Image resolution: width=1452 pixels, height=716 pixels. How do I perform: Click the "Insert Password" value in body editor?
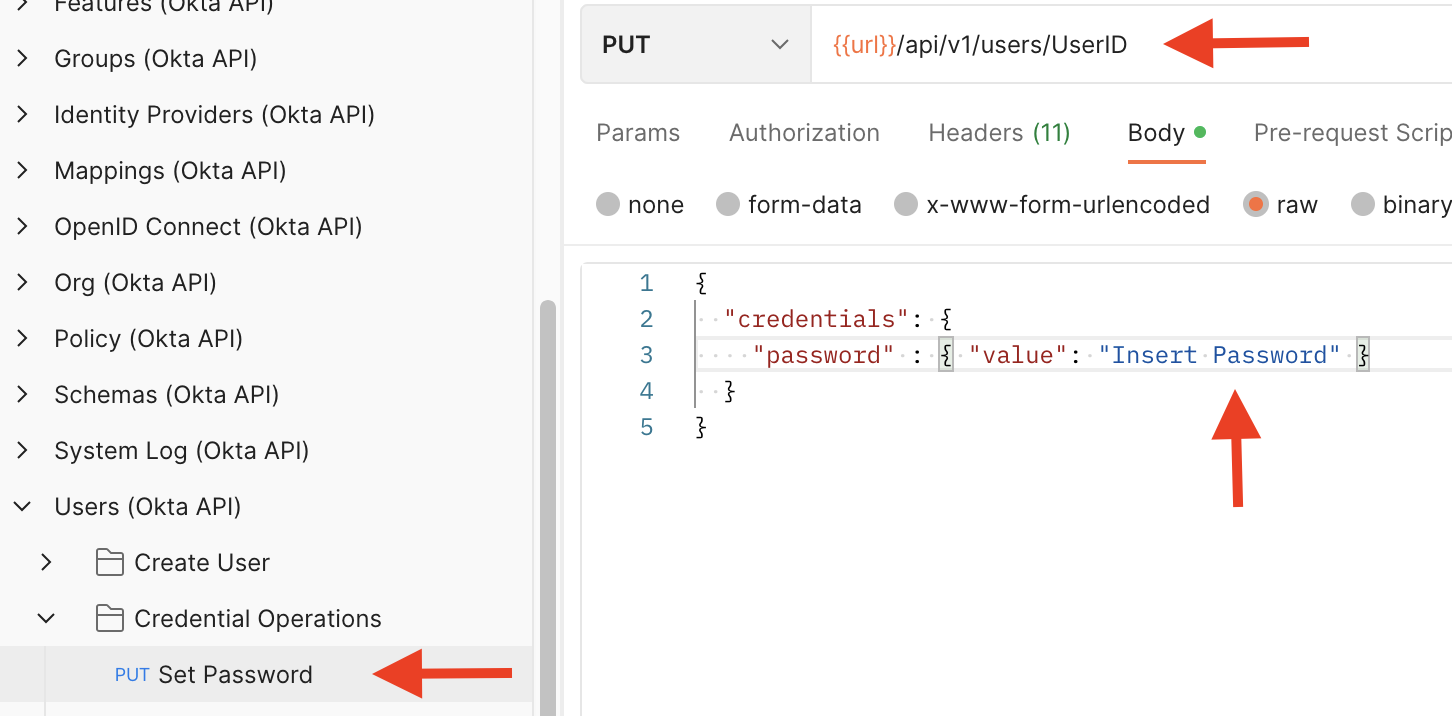(x=1218, y=355)
